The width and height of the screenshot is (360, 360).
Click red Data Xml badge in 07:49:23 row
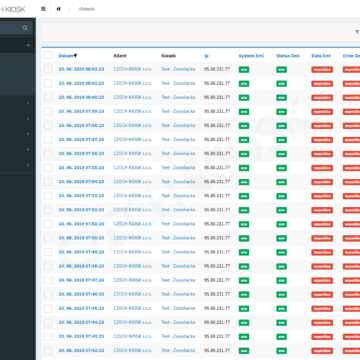point(322,252)
